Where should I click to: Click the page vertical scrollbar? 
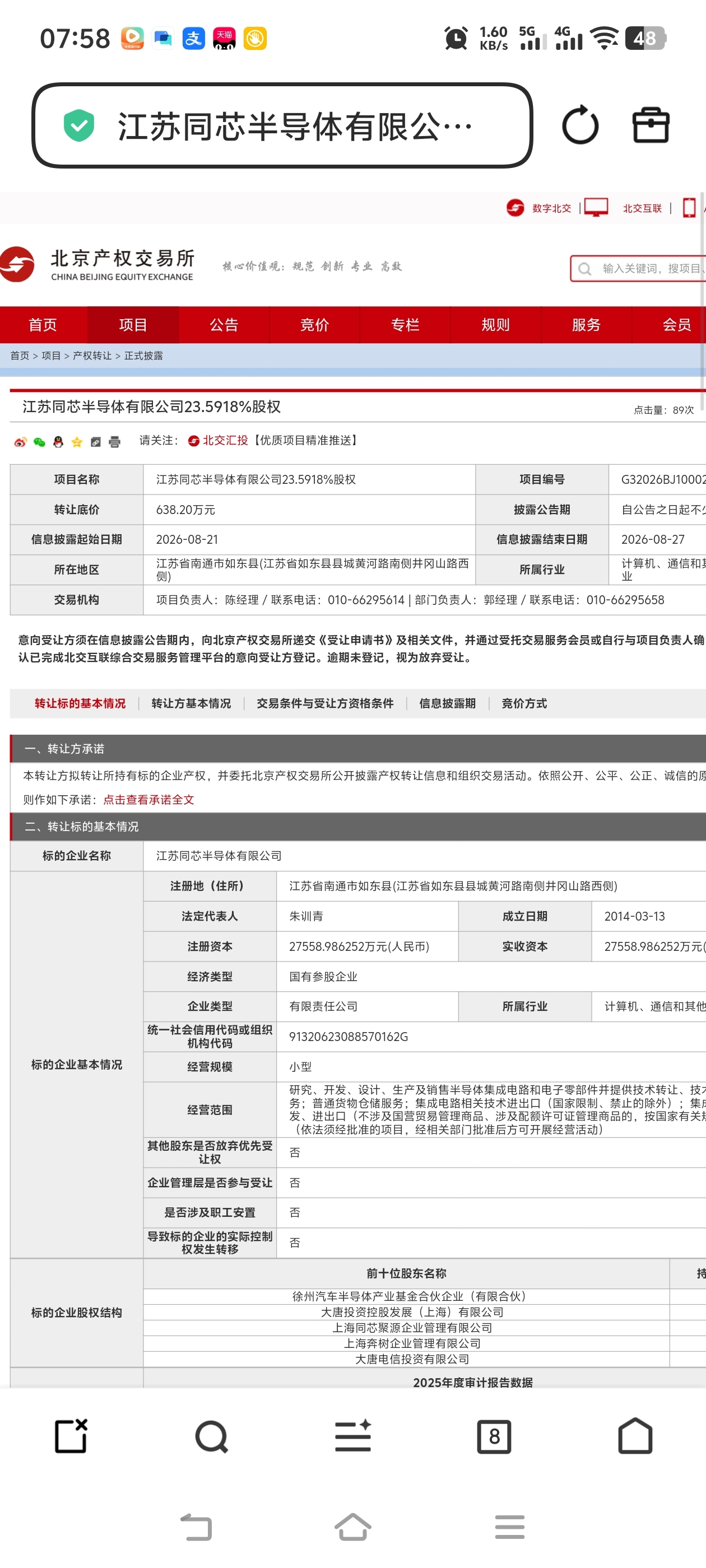click(x=702, y=301)
